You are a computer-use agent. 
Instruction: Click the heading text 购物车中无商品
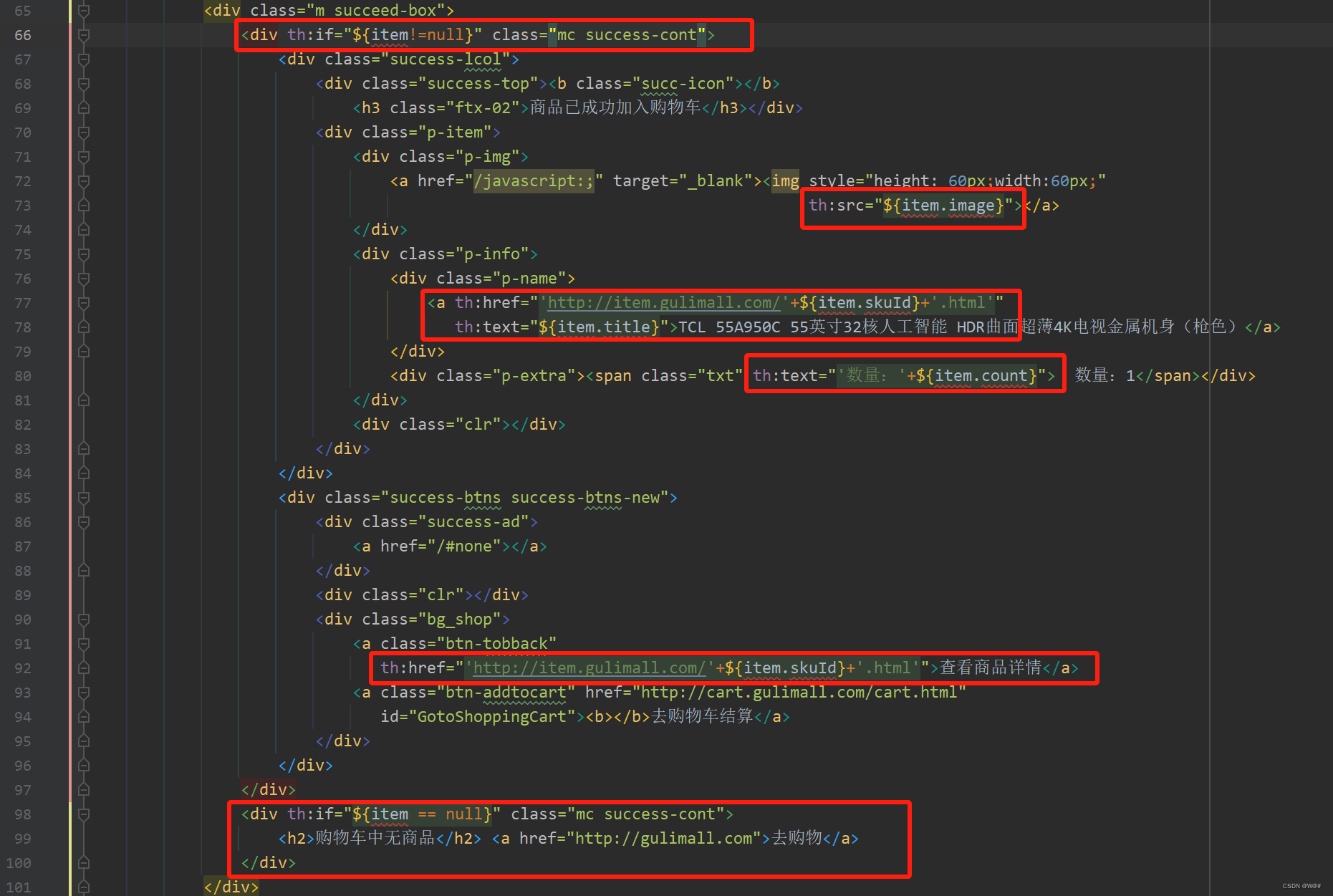point(375,839)
